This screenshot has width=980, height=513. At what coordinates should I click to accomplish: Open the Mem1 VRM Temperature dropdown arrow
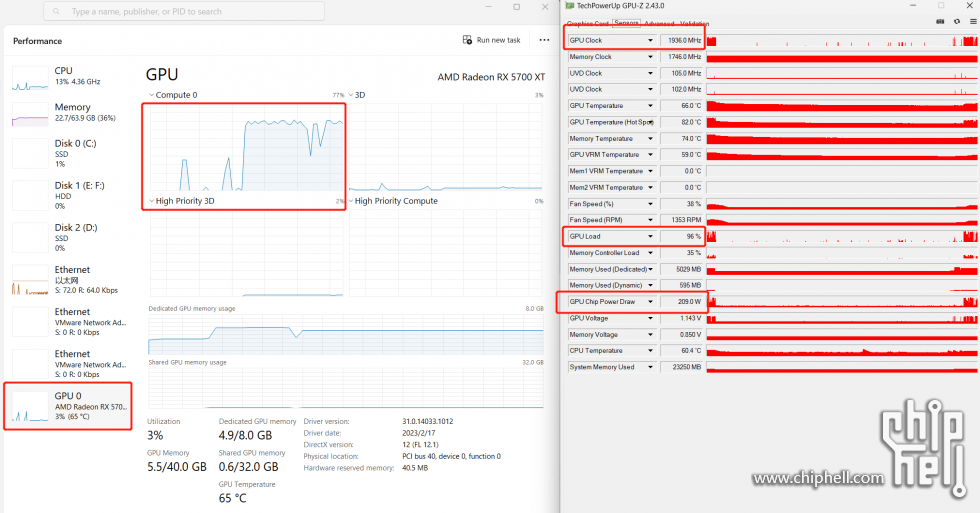[650, 171]
